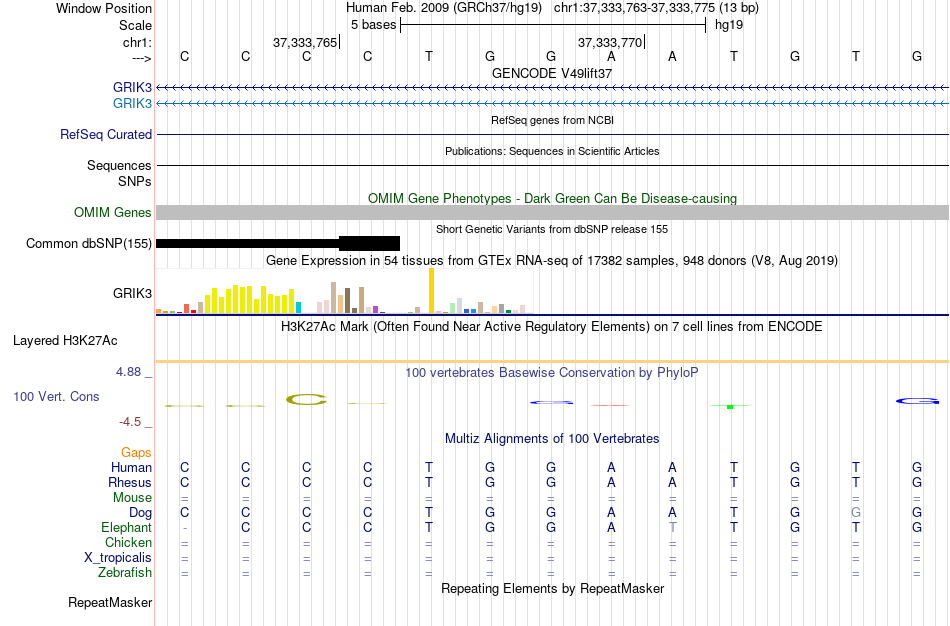This screenshot has width=950, height=626.
Task: Open the OMIM Genes track label
Action: pyautogui.click(x=113, y=212)
